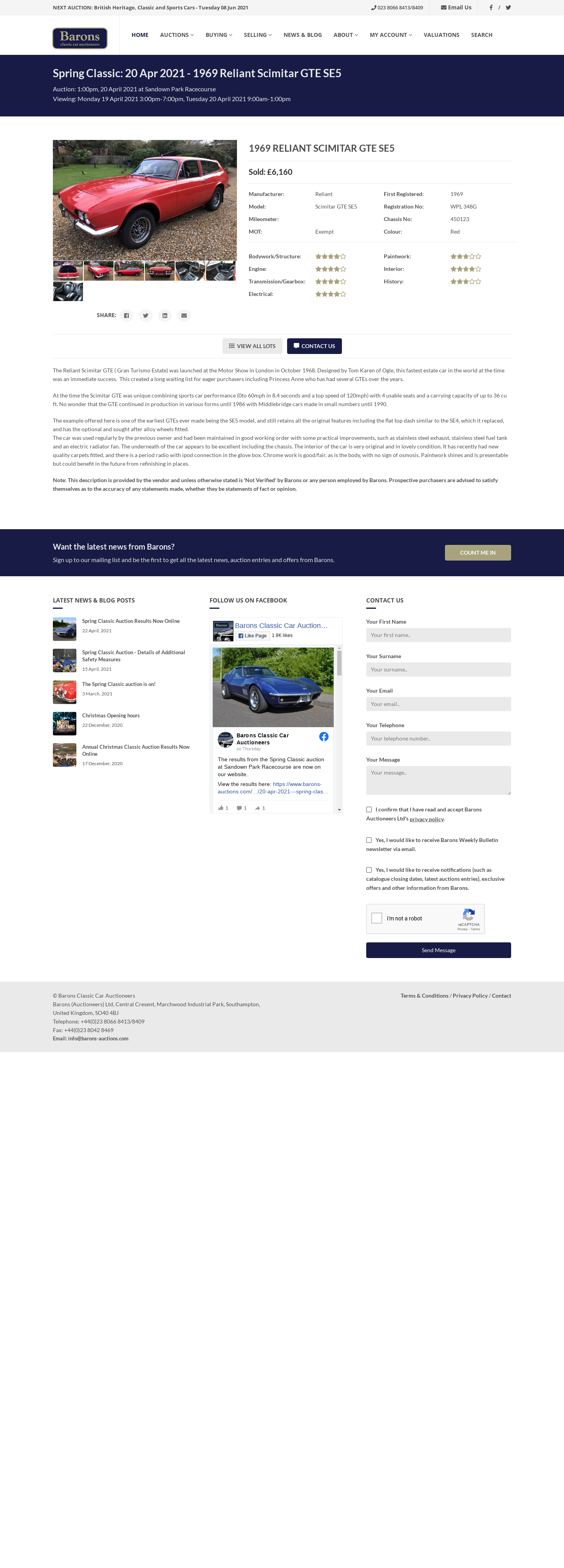Expand the About menu

tap(345, 35)
